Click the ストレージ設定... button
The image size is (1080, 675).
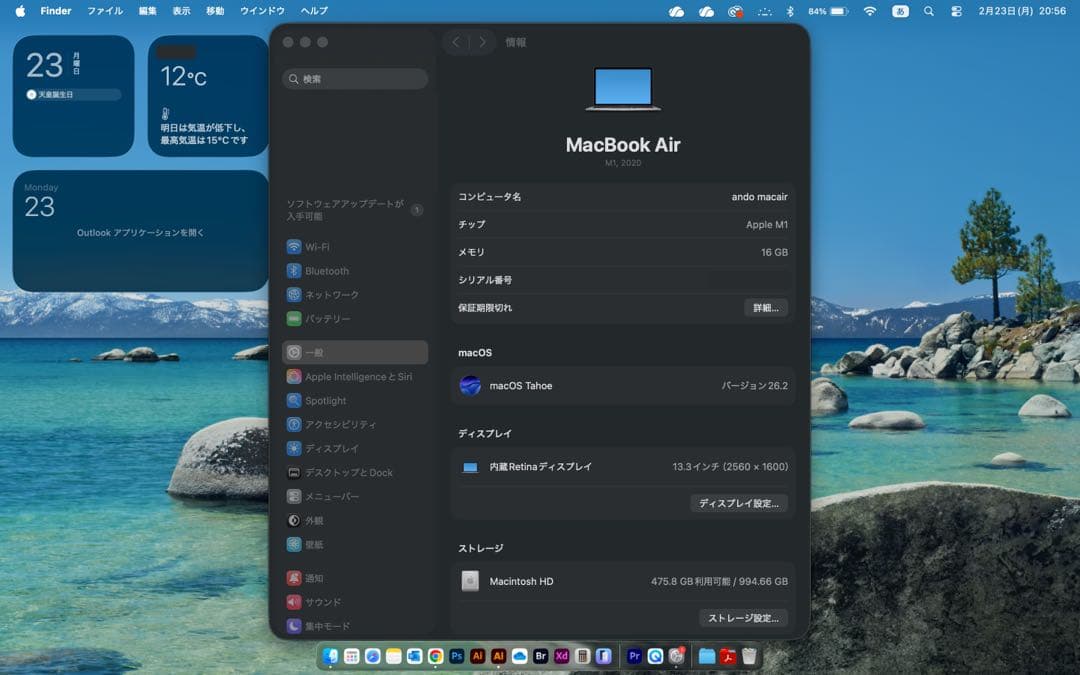(744, 618)
